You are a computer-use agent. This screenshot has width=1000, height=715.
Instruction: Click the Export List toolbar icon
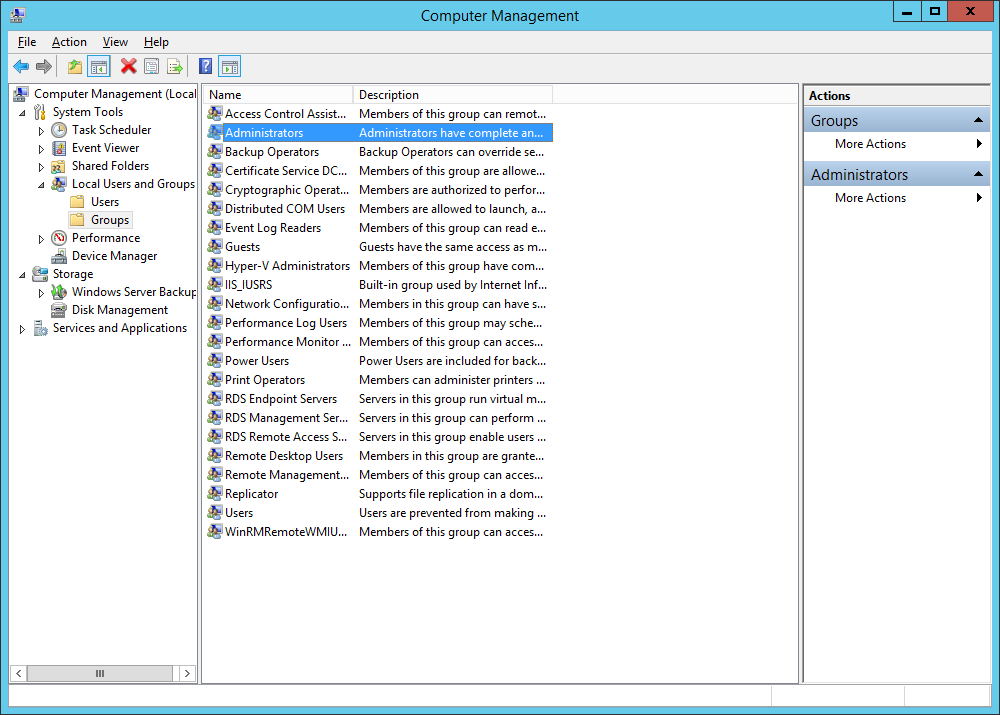pyautogui.click(x=175, y=67)
